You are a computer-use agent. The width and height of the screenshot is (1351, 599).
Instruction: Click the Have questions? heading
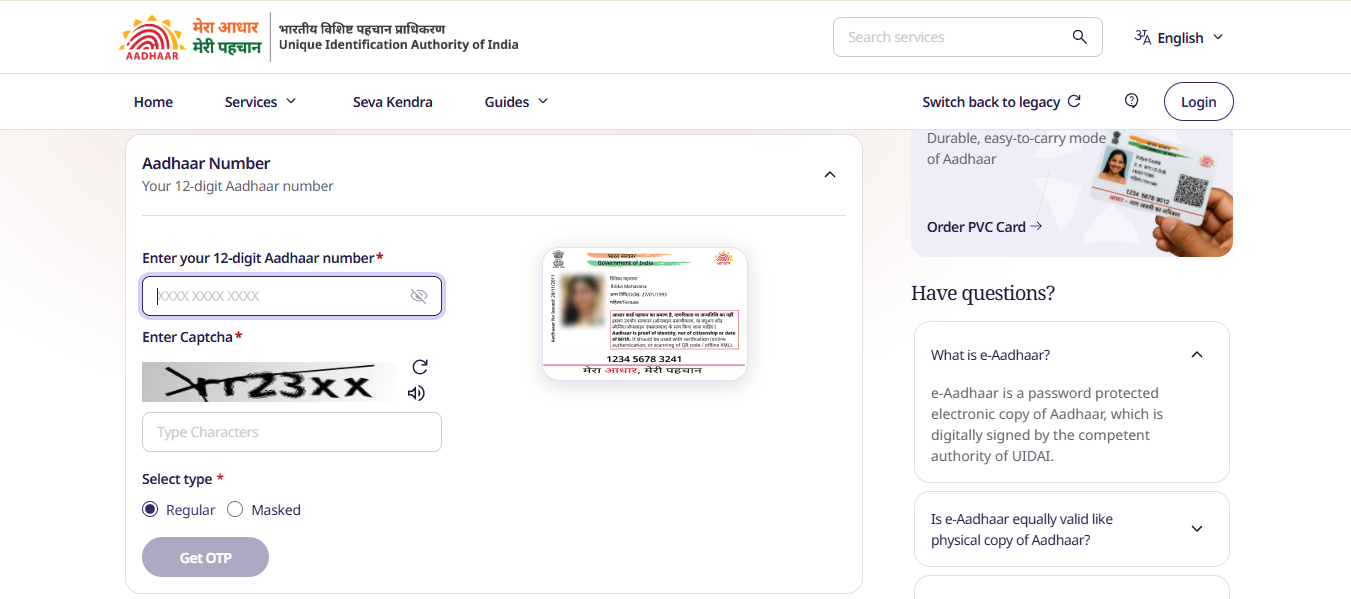tap(983, 293)
